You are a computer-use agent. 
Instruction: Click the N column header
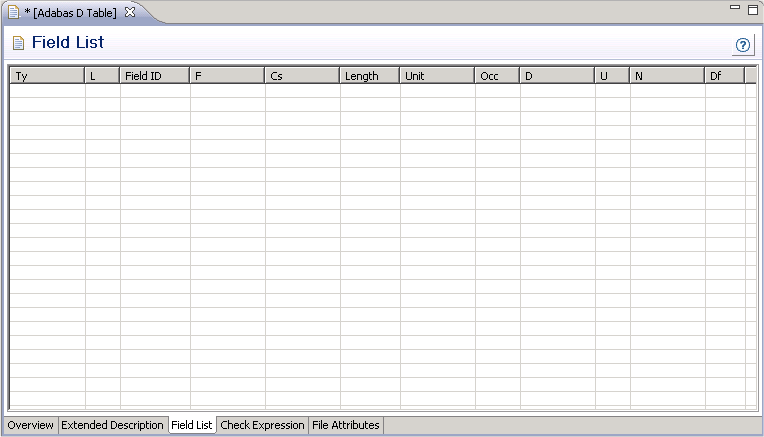(668, 76)
